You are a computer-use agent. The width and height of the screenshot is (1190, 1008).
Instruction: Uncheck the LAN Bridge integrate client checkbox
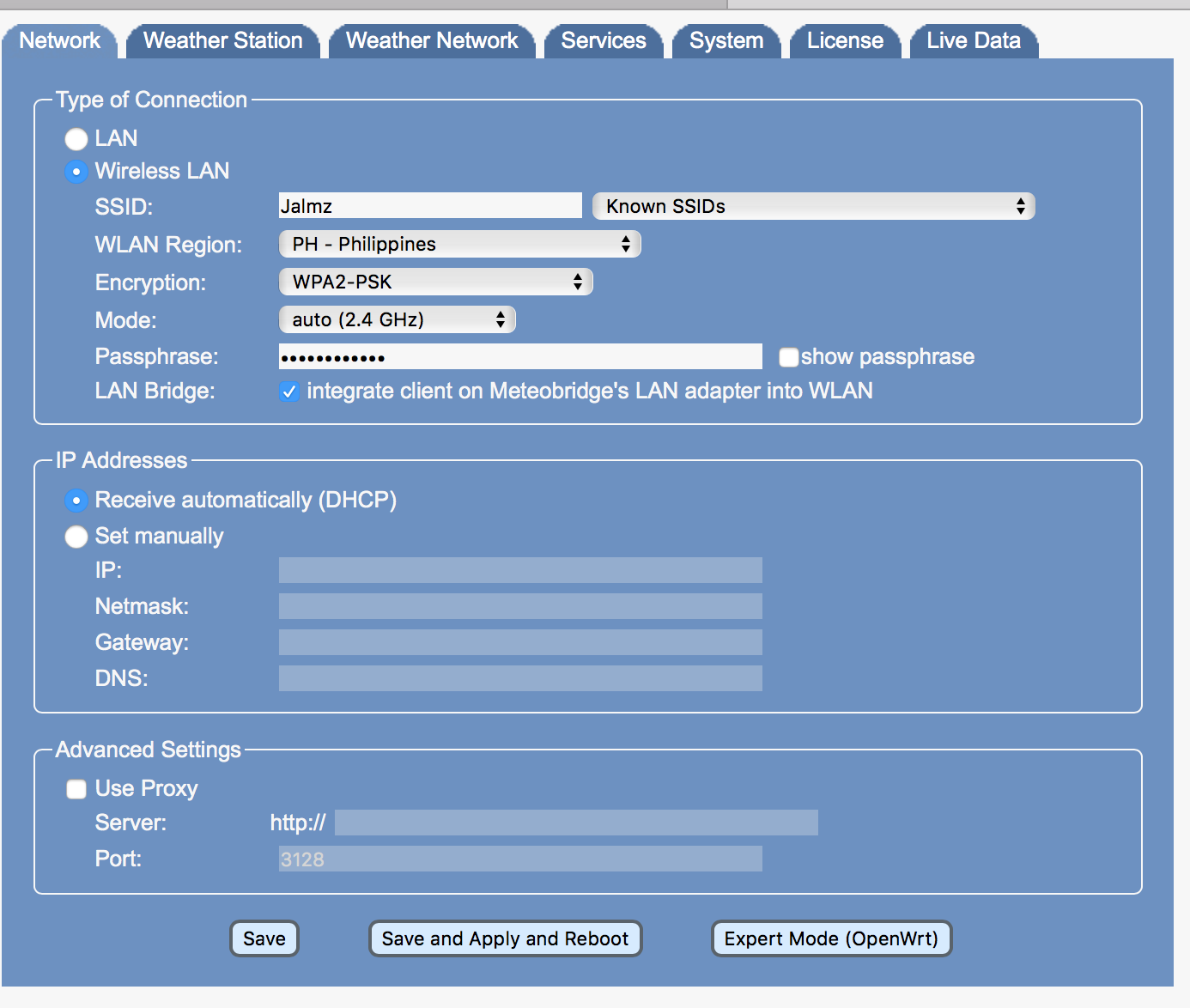tap(289, 392)
